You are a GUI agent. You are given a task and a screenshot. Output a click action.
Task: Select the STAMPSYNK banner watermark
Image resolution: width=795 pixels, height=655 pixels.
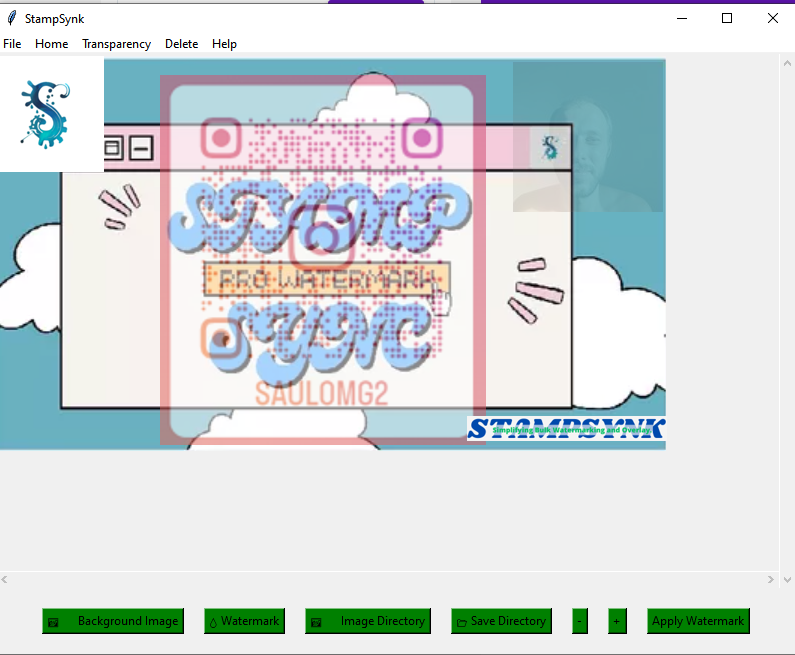click(x=566, y=429)
